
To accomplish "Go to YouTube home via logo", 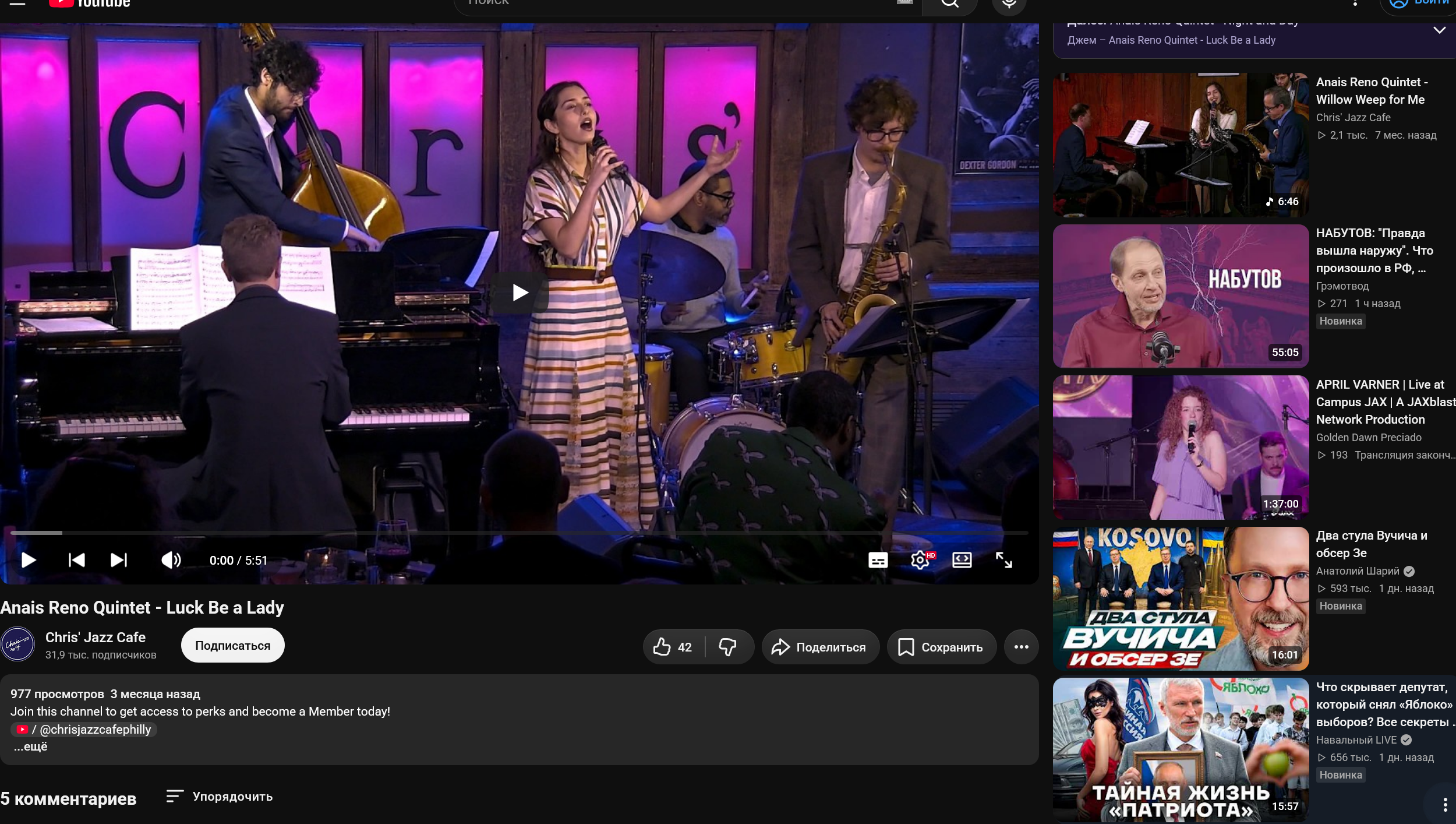I will coord(90,3).
